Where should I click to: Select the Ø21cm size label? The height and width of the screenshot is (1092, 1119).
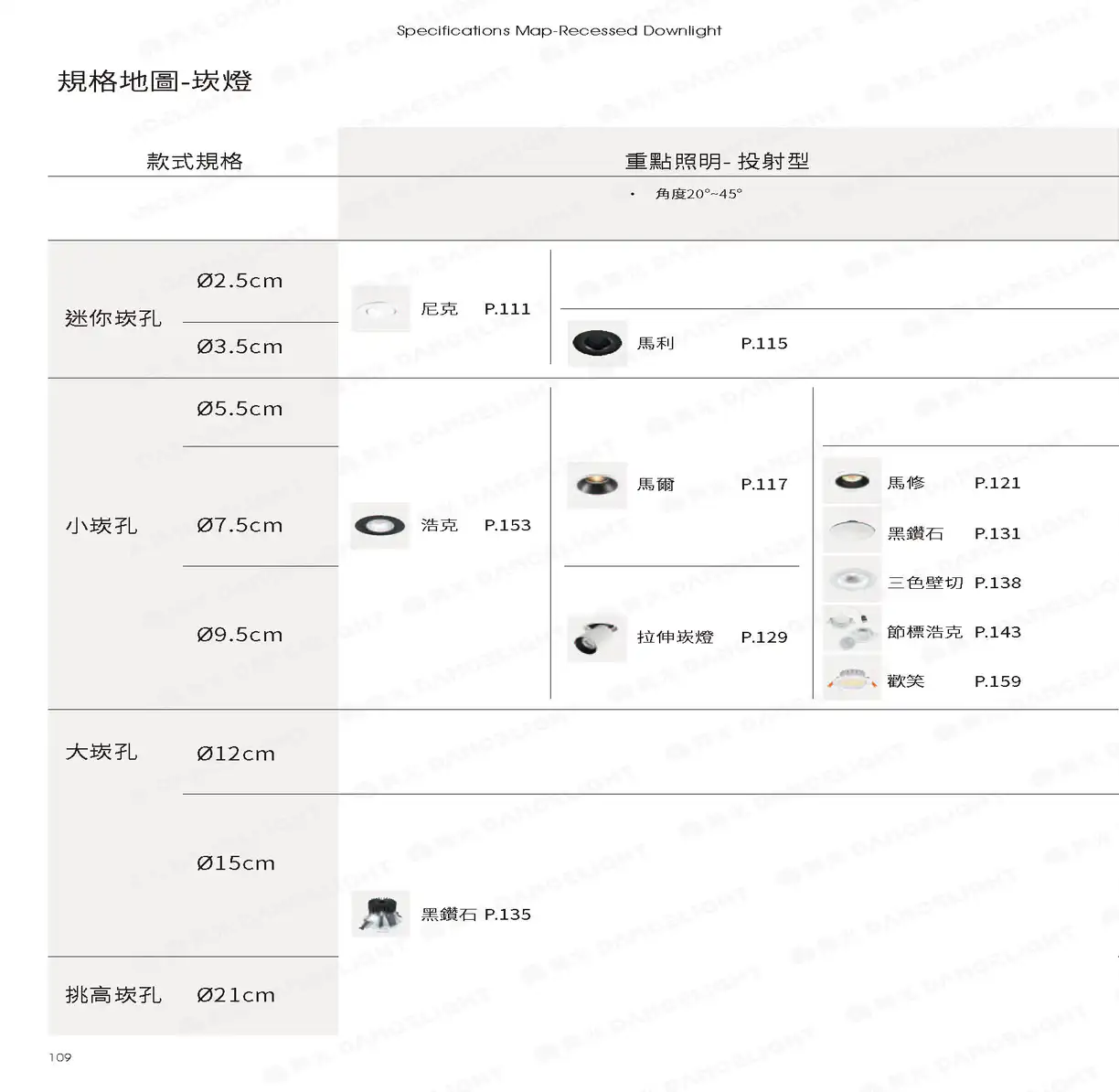click(236, 995)
